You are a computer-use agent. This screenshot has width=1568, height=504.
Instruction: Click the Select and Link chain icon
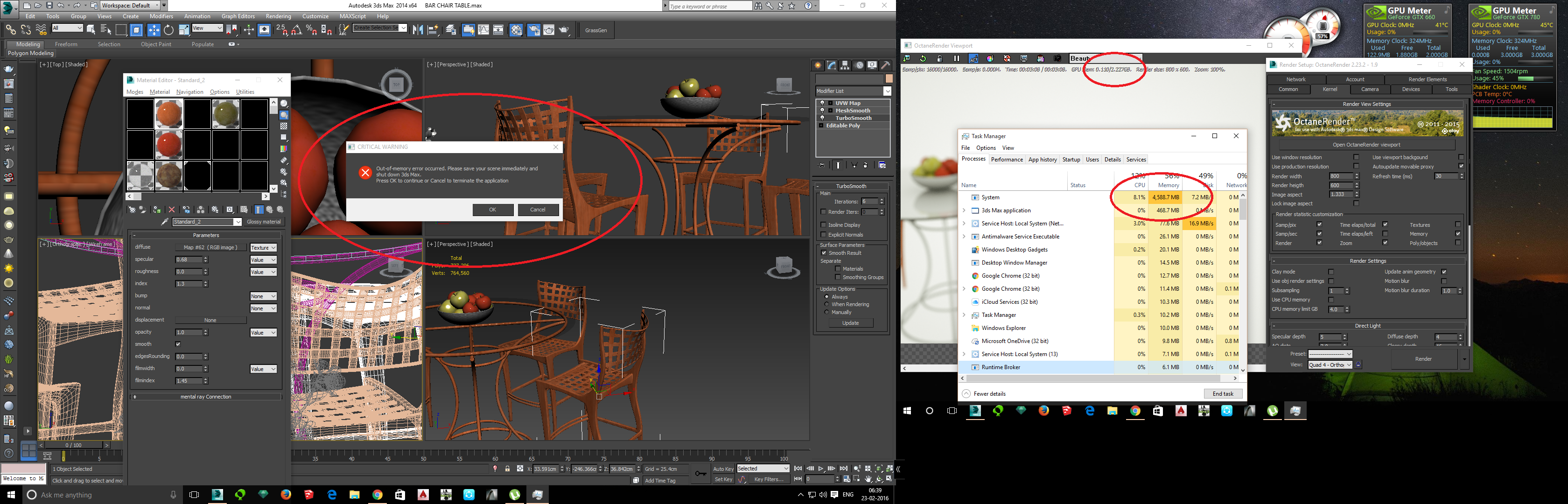point(10,30)
